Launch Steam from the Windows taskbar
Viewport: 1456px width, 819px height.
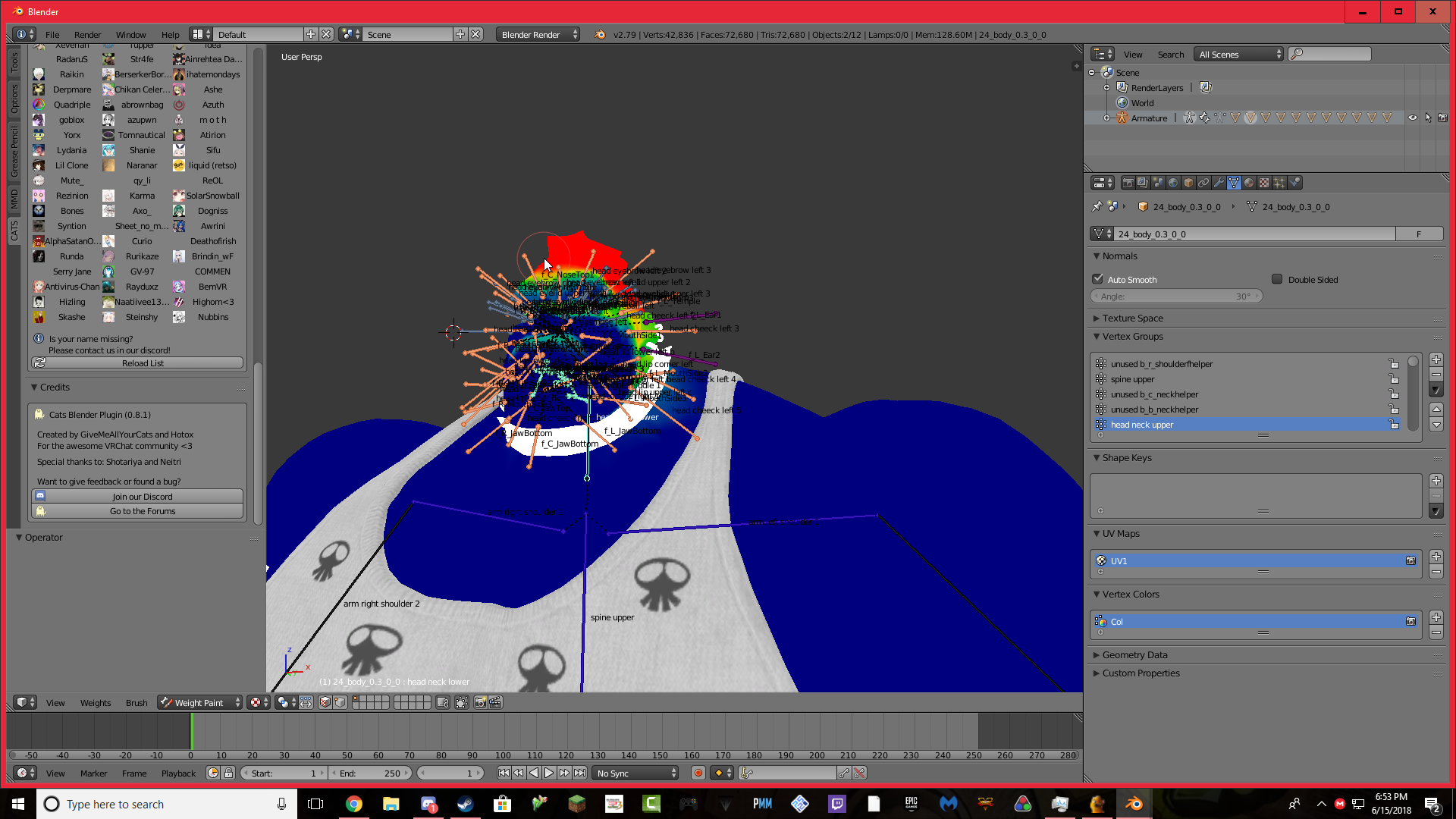(465, 804)
